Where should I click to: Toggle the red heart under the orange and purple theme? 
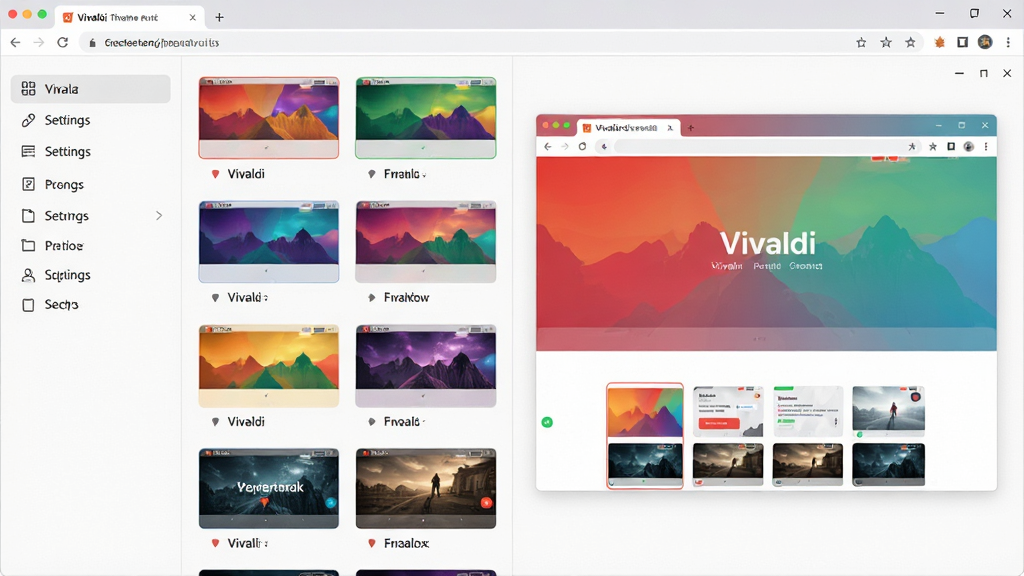pos(216,174)
